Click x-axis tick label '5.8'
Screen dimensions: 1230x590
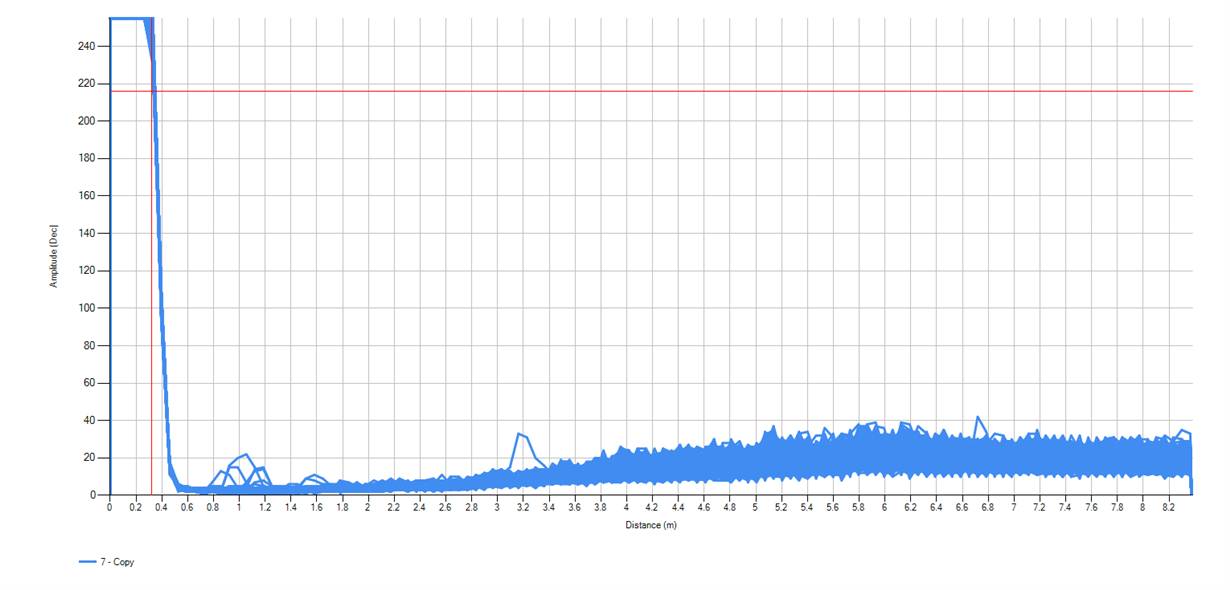[858, 508]
